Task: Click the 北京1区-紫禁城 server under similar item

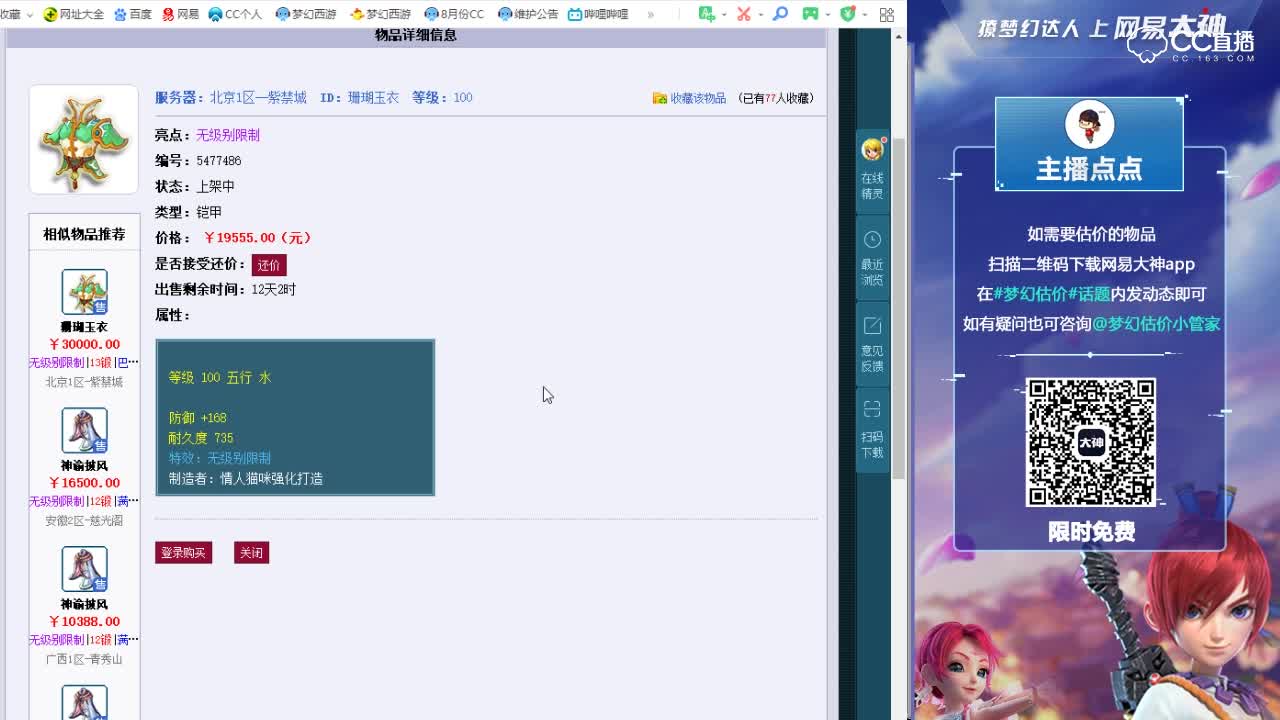Action: [x=84, y=382]
